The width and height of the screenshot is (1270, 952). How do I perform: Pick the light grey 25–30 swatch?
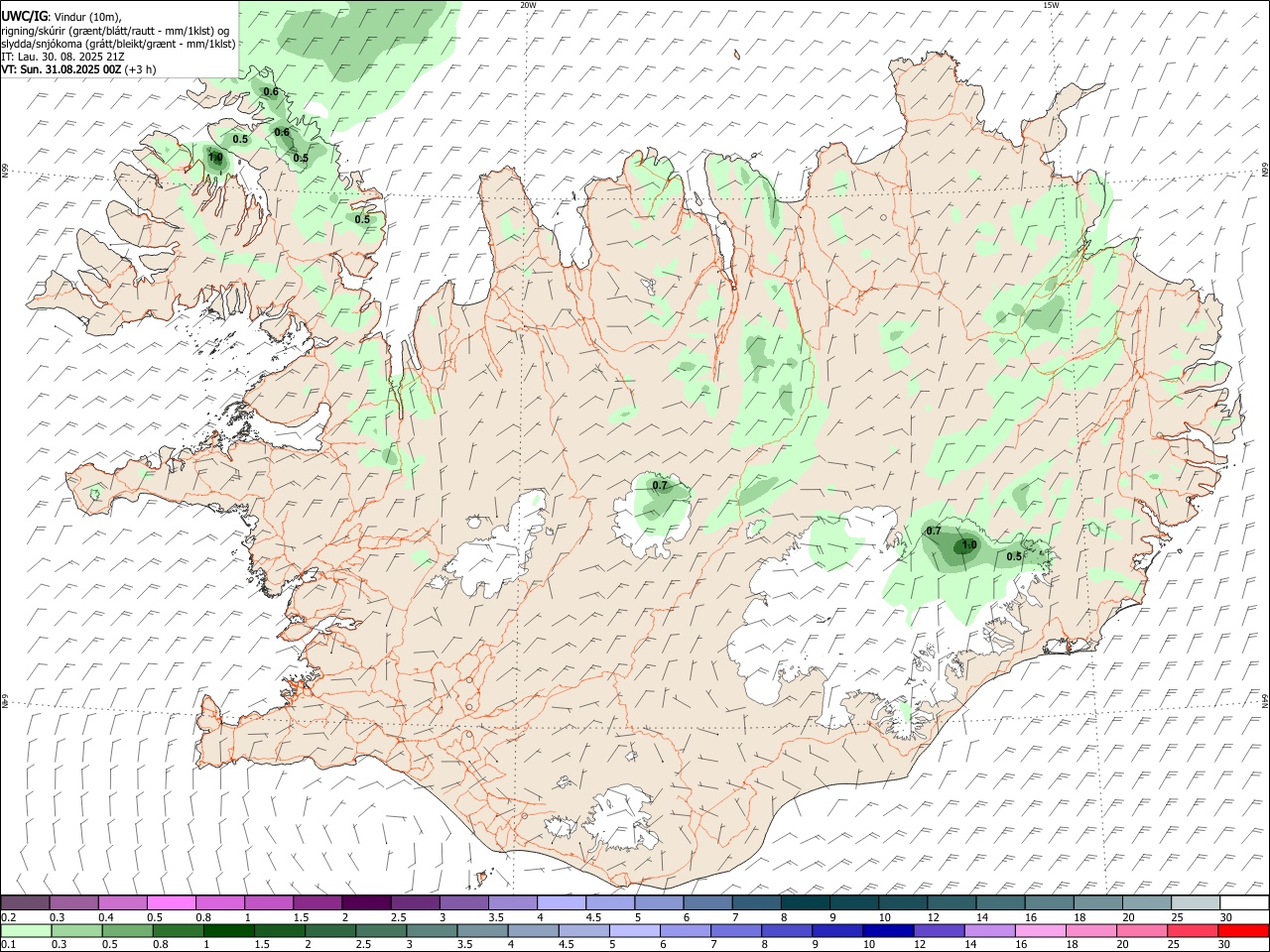click(1196, 902)
